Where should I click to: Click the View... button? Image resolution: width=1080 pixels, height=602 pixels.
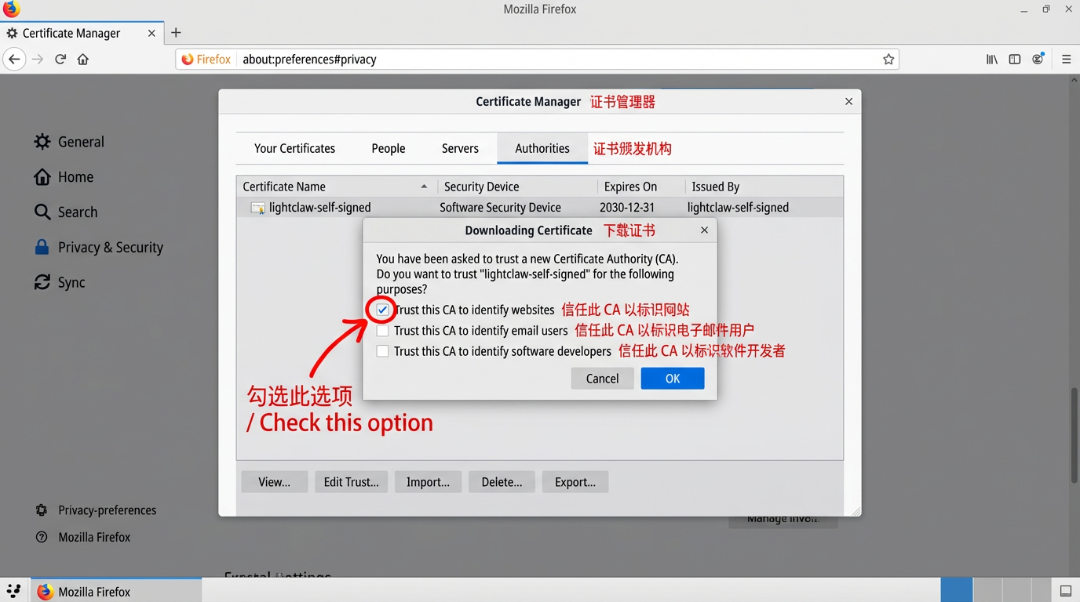pyautogui.click(x=274, y=482)
